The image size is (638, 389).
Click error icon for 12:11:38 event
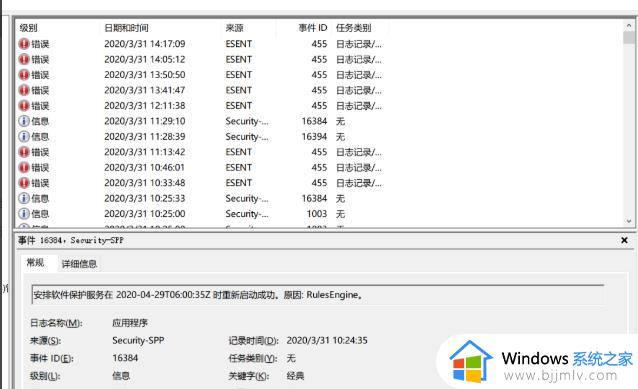tap(24, 105)
